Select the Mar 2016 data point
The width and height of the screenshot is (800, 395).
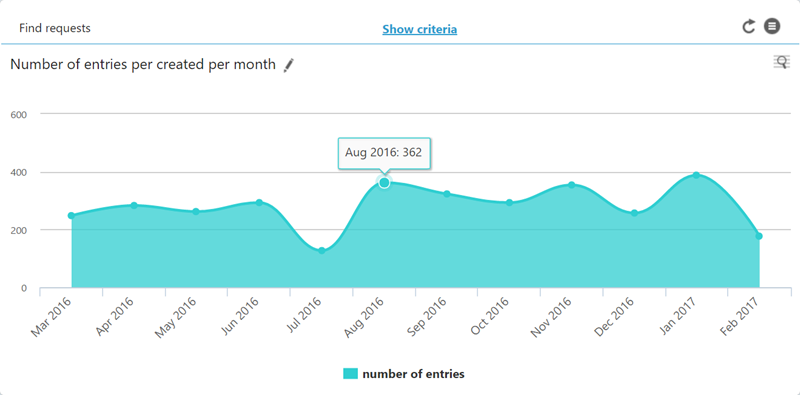(x=71, y=215)
